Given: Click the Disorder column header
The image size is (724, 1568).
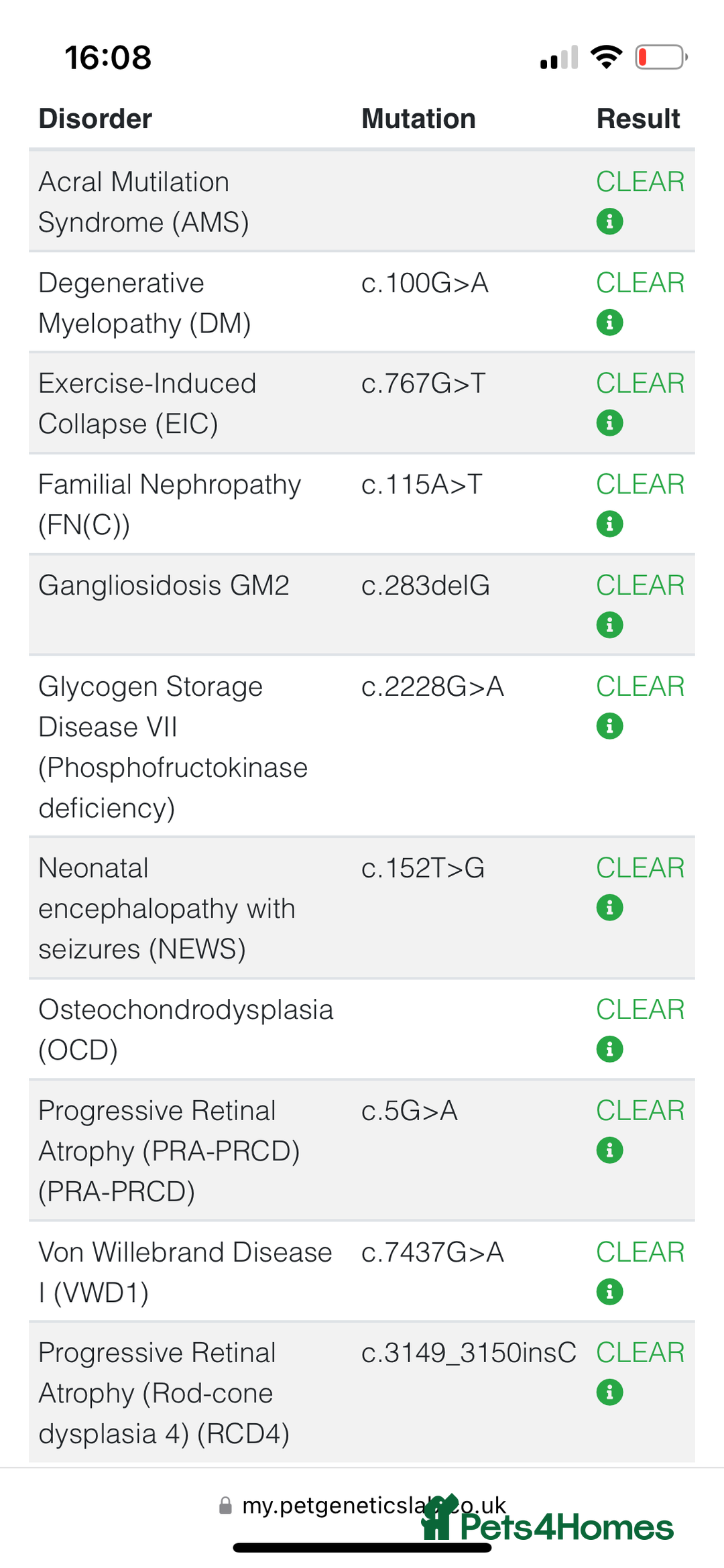Looking at the screenshot, I should click(95, 119).
